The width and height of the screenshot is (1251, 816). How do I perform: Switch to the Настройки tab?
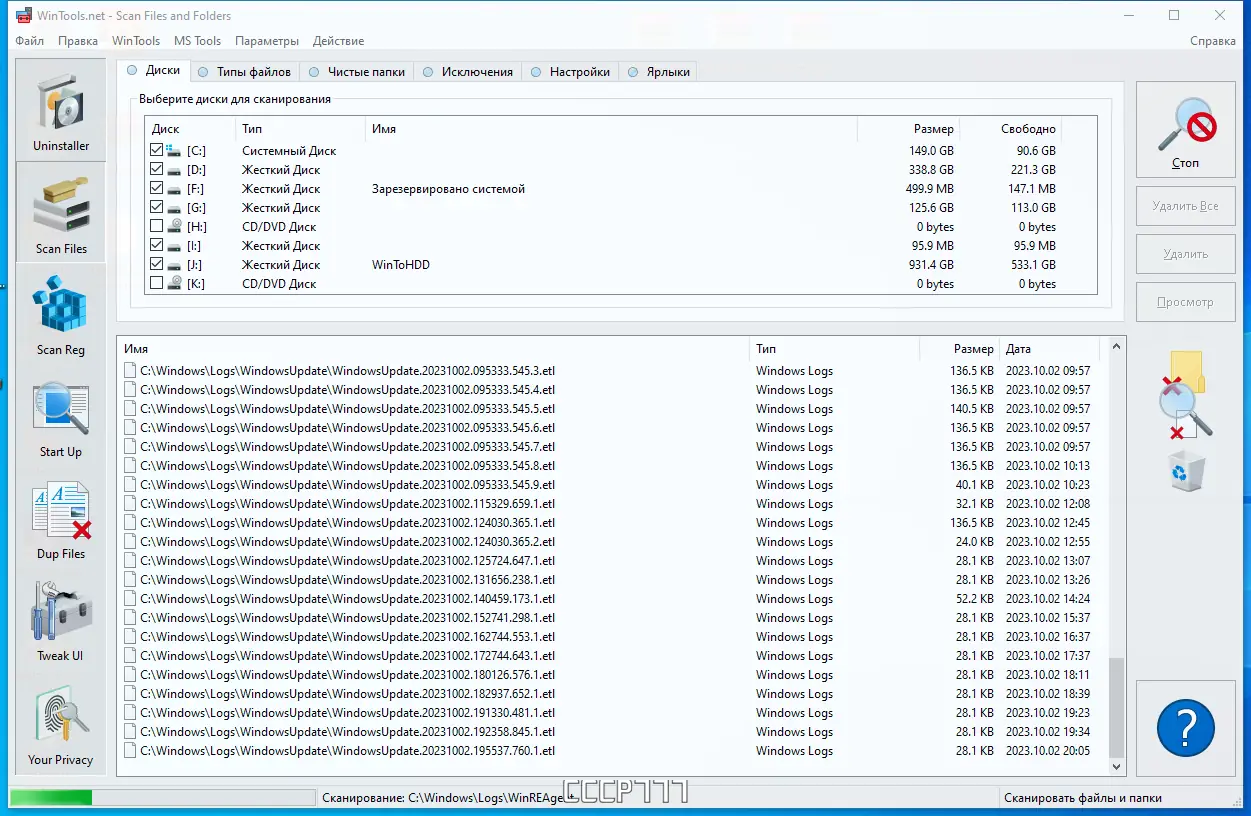pos(570,72)
